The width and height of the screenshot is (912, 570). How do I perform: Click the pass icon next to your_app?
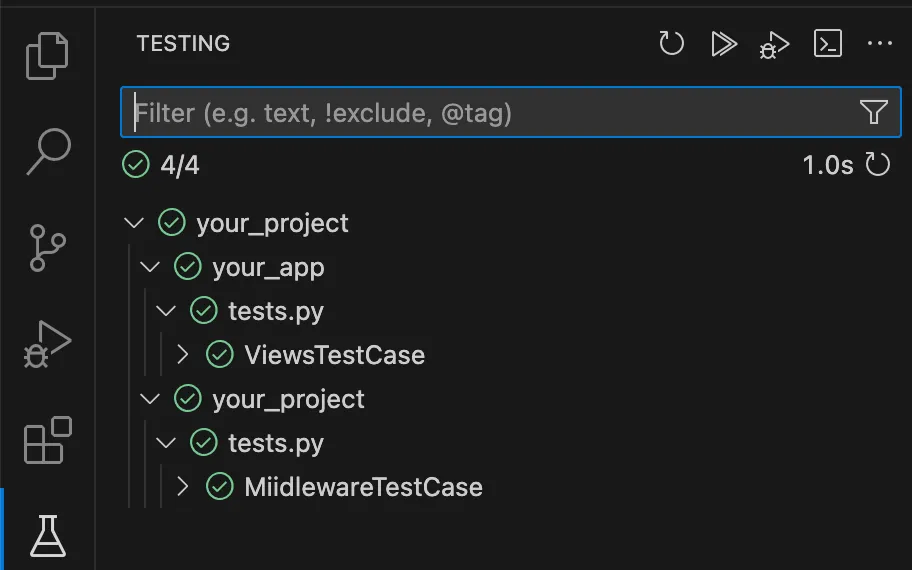pos(187,267)
